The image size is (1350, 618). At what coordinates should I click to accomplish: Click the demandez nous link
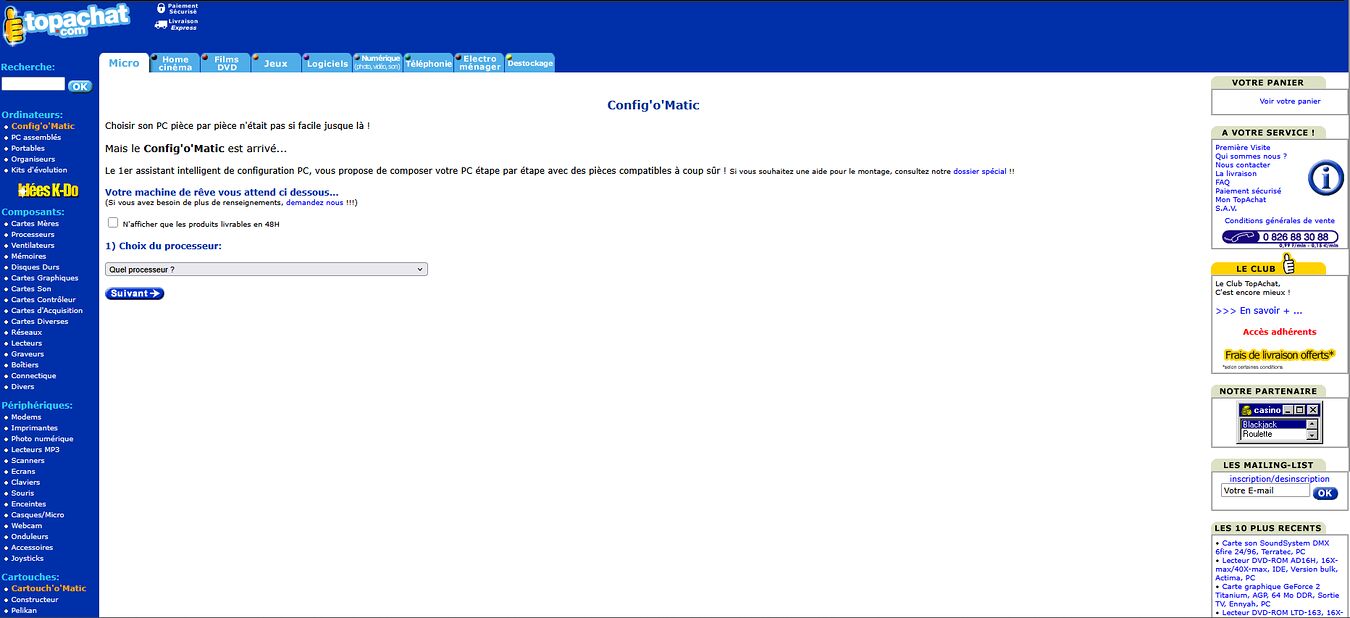tap(315, 203)
